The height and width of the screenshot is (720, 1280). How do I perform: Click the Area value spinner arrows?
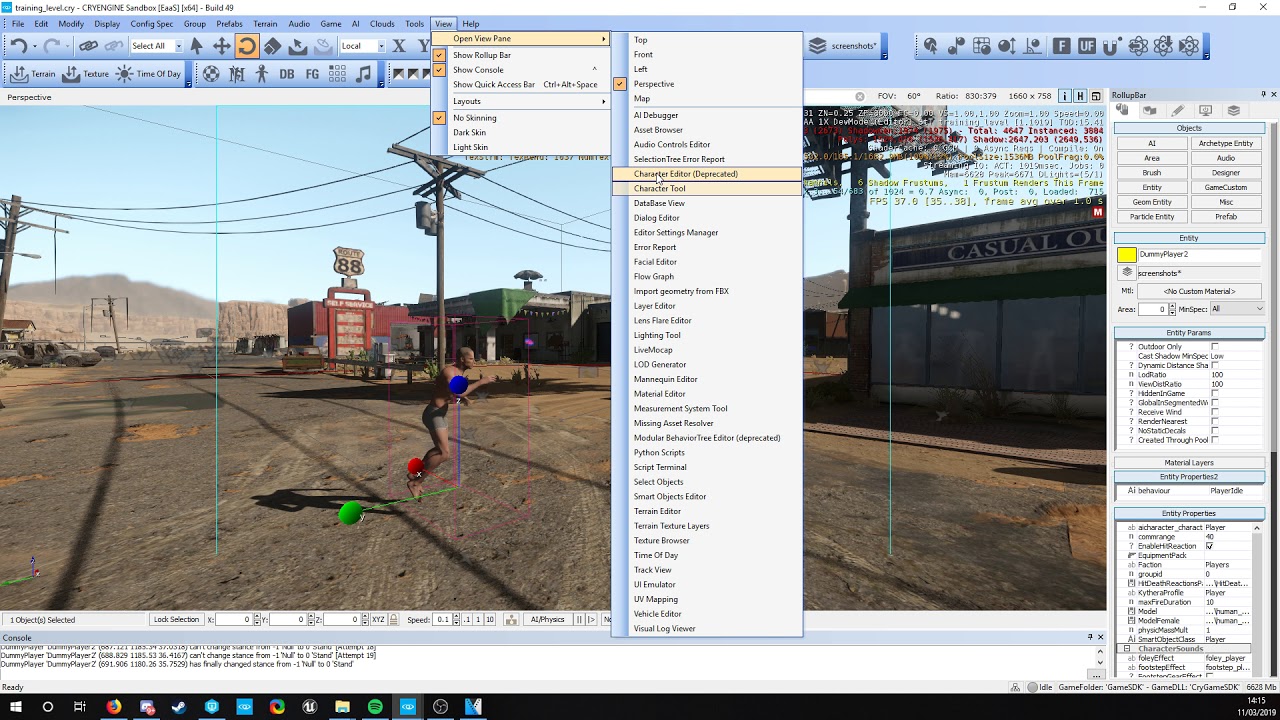(x=1172, y=309)
